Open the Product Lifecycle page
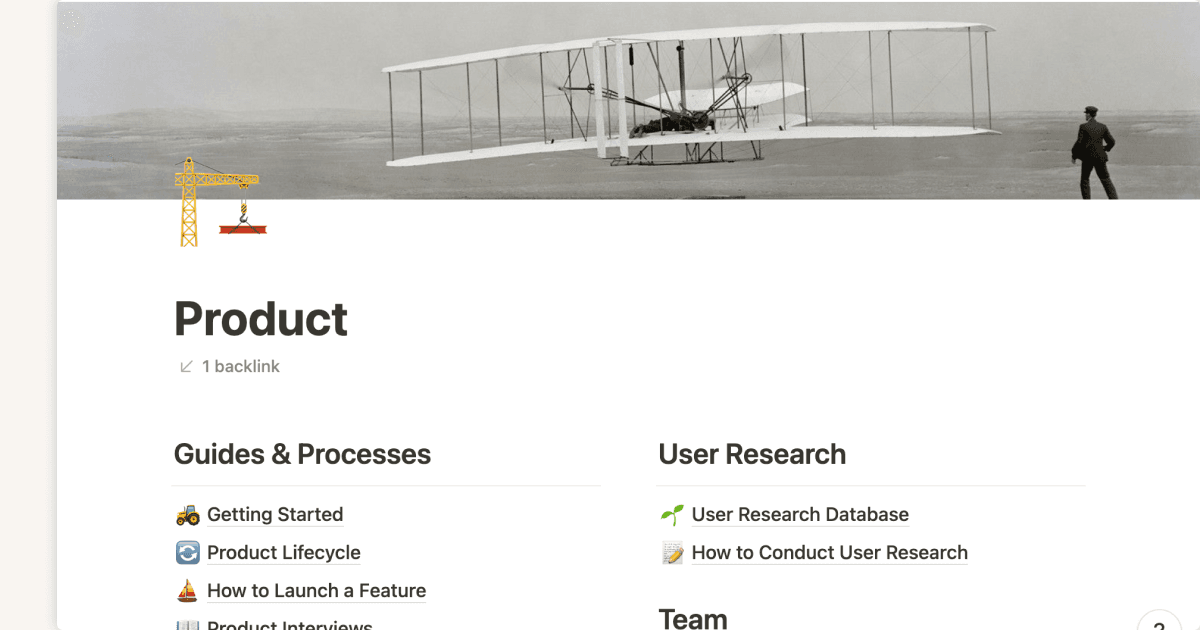This screenshot has width=1200, height=630. coord(283,552)
